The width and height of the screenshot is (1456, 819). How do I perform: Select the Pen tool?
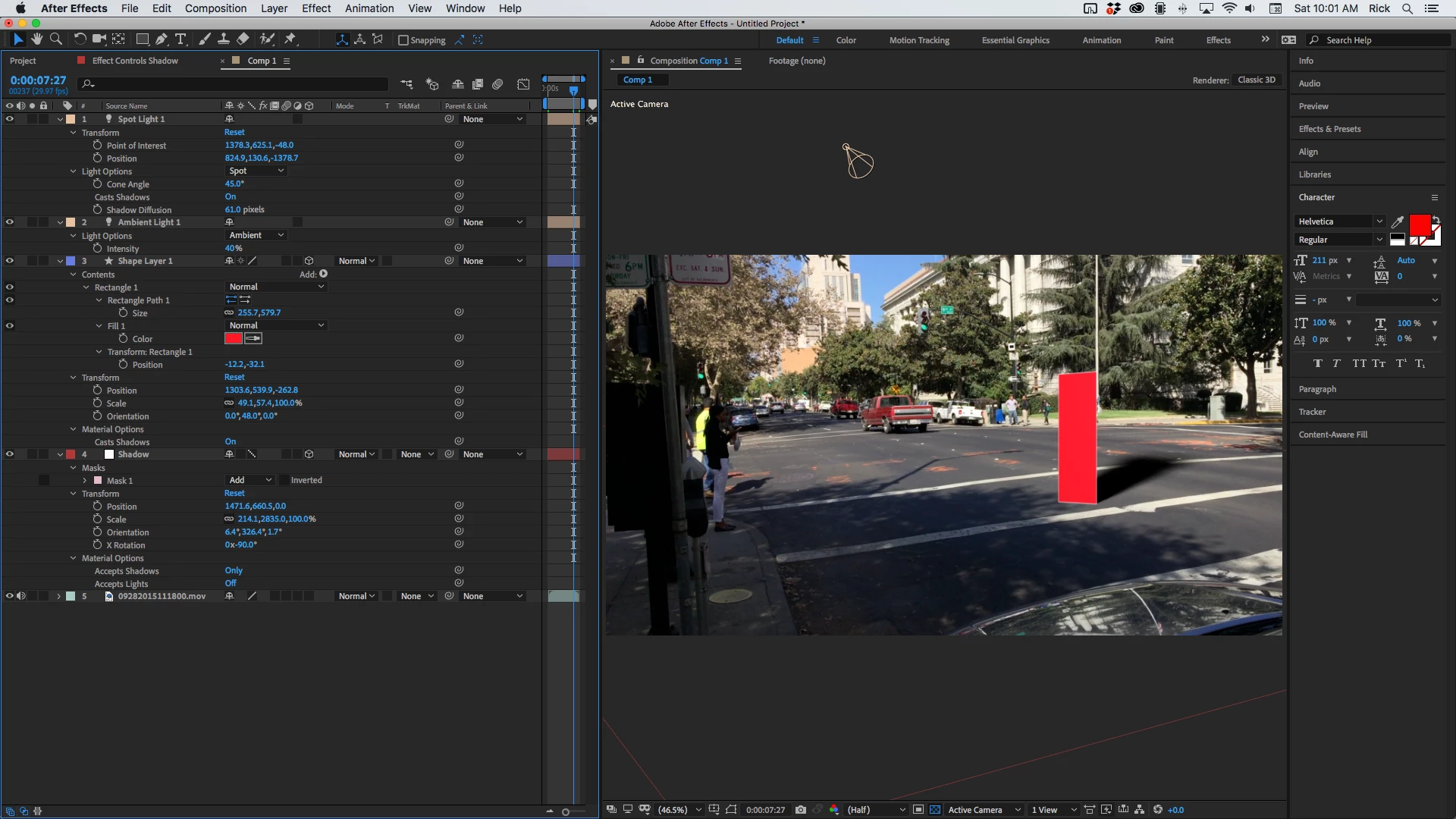pos(162,39)
